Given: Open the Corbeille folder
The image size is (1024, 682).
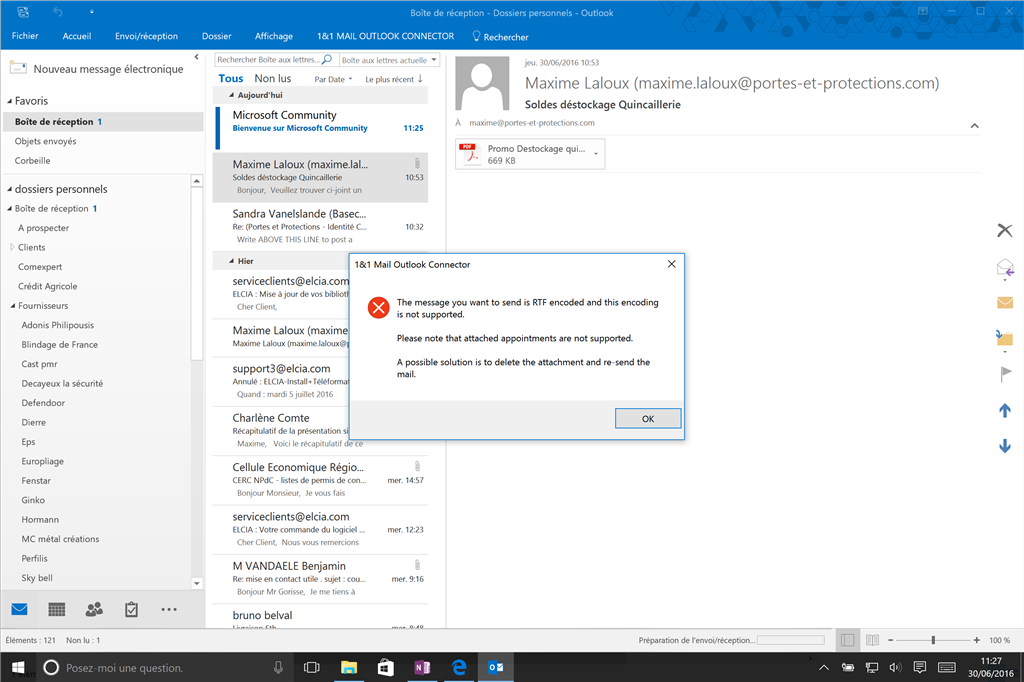Looking at the screenshot, I should point(33,161).
